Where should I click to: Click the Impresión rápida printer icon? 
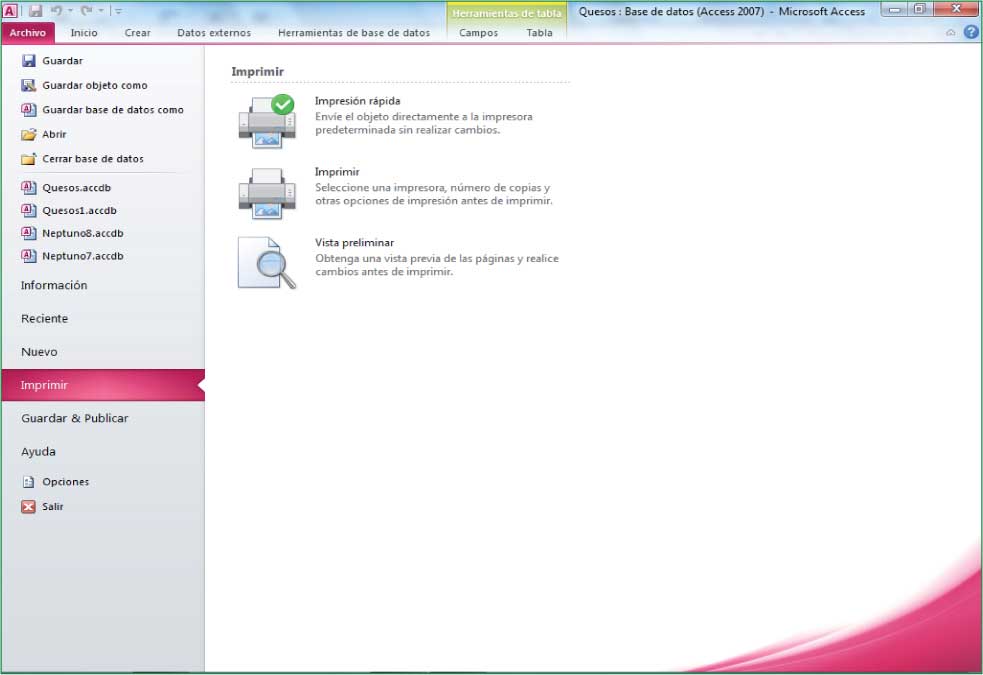(266, 122)
